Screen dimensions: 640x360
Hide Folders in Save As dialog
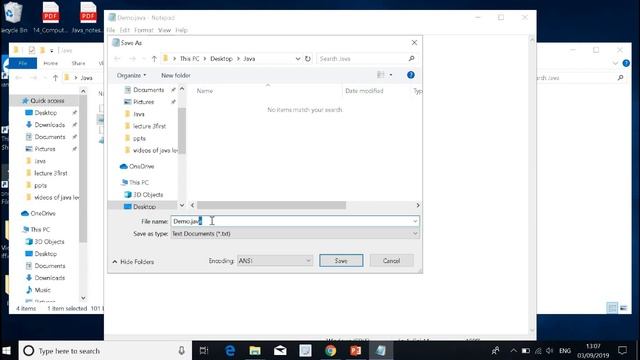tap(133, 262)
